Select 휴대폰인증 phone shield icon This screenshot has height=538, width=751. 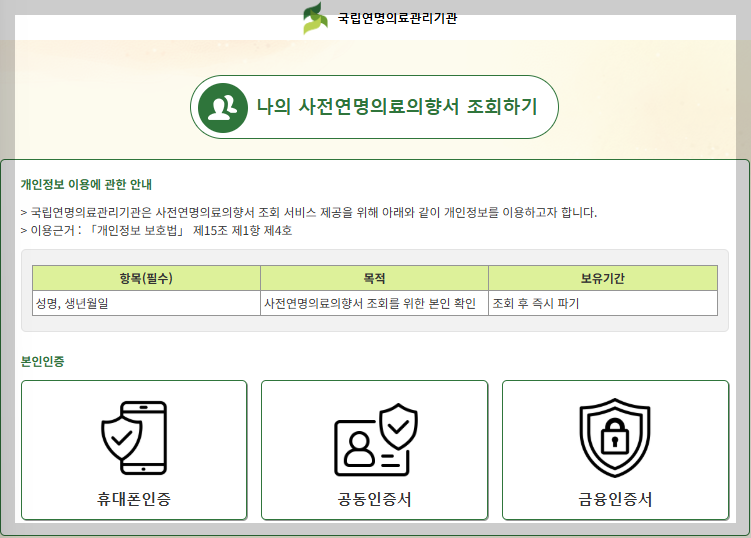[x=134, y=437]
